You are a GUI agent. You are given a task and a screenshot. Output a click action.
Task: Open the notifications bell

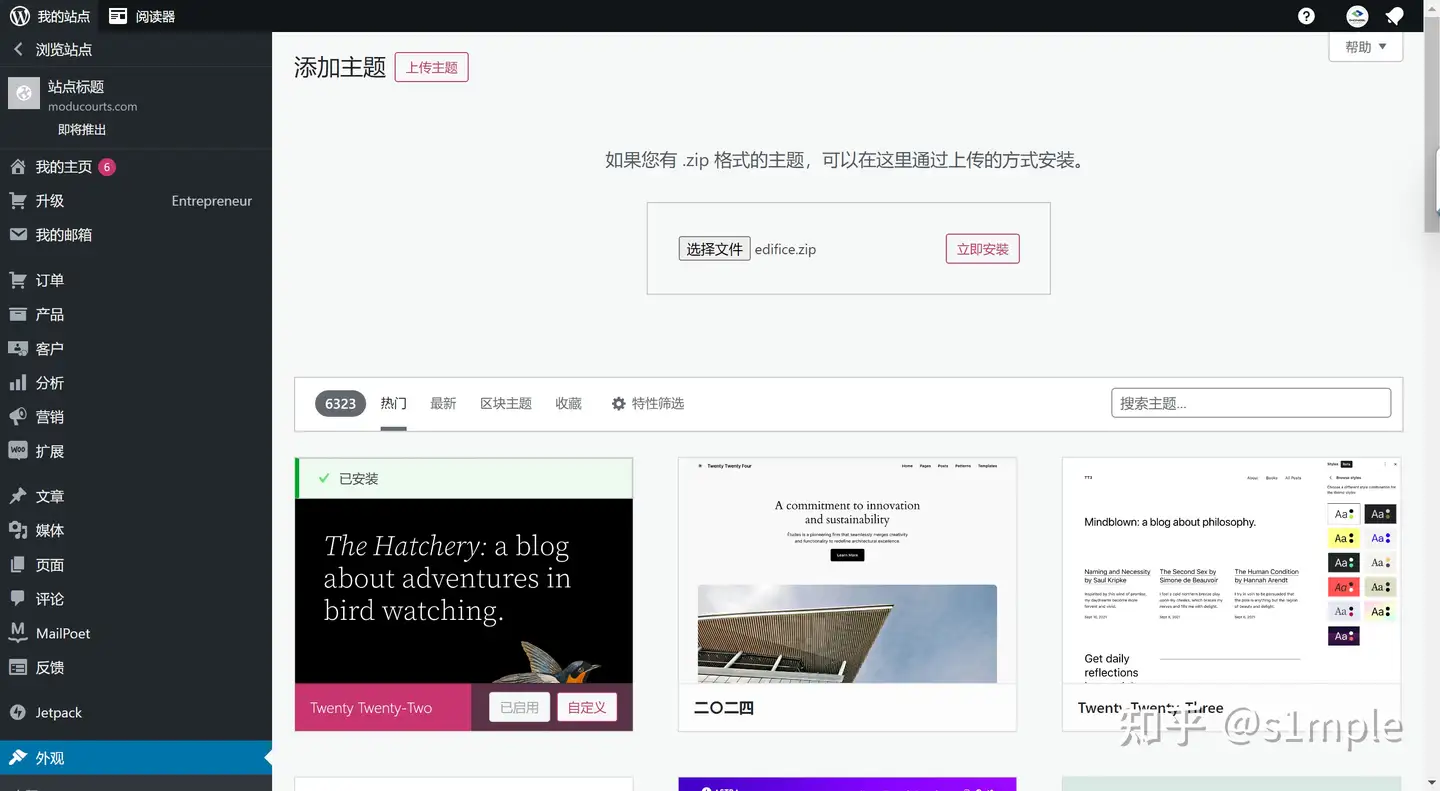(x=1394, y=16)
